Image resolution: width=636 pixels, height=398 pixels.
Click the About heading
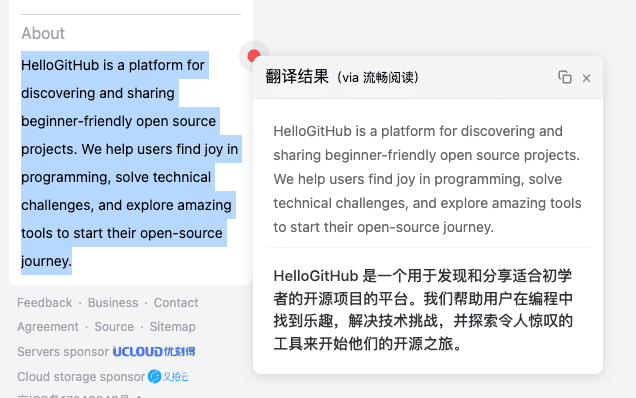pos(43,33)
